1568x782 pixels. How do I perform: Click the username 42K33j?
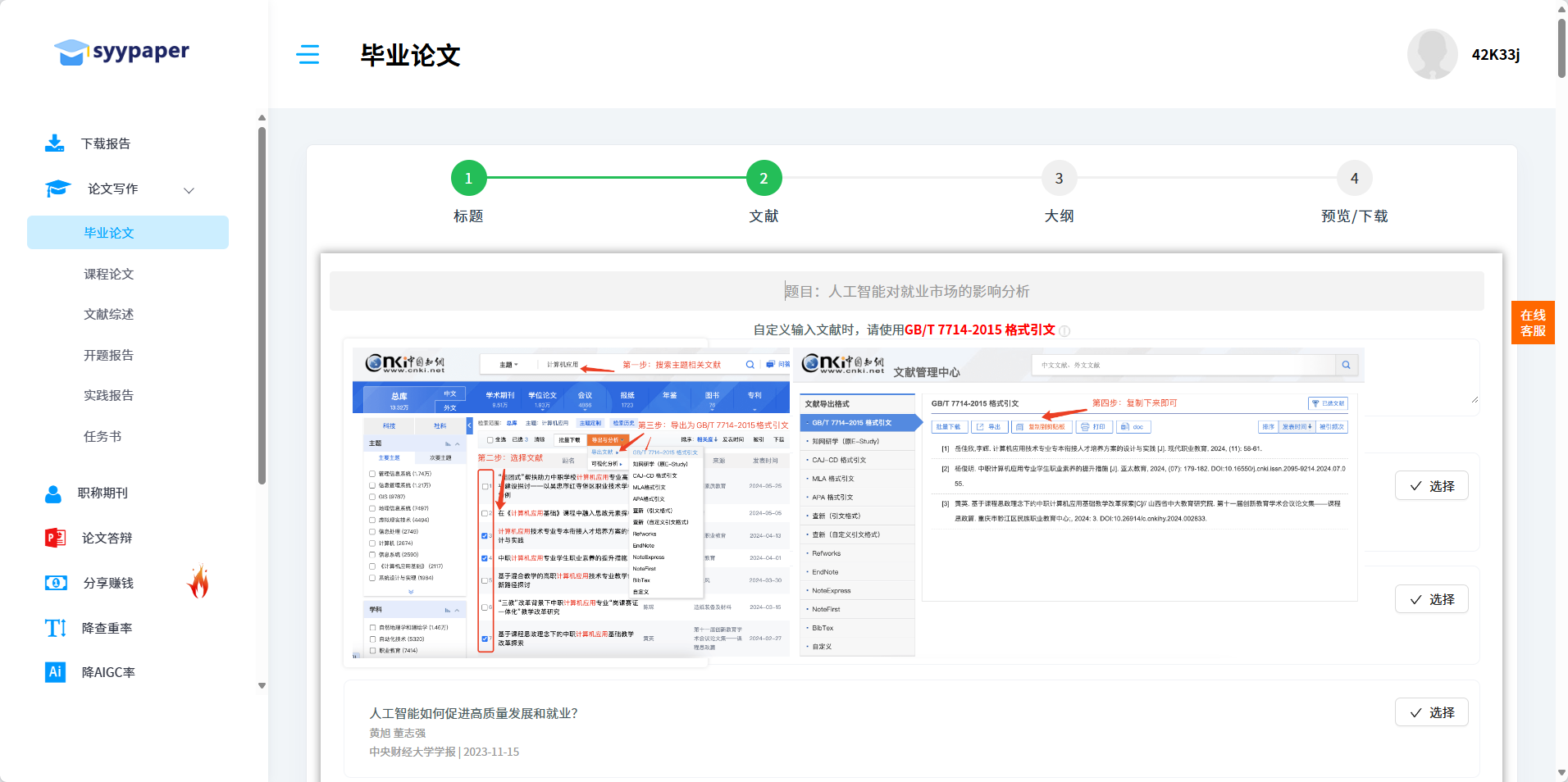[x=1495, y=55]
